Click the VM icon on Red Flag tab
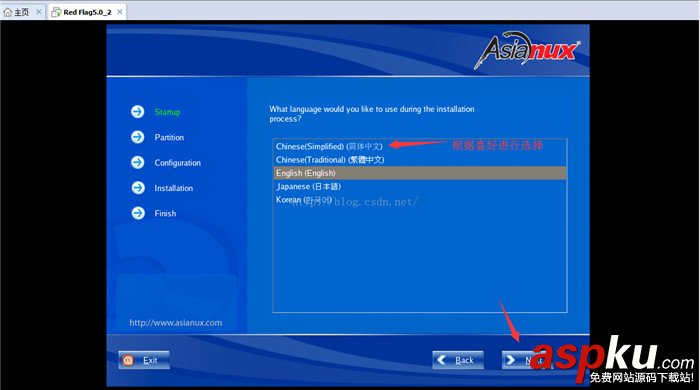The image size is (700, 390). click(x=56, y=12)
